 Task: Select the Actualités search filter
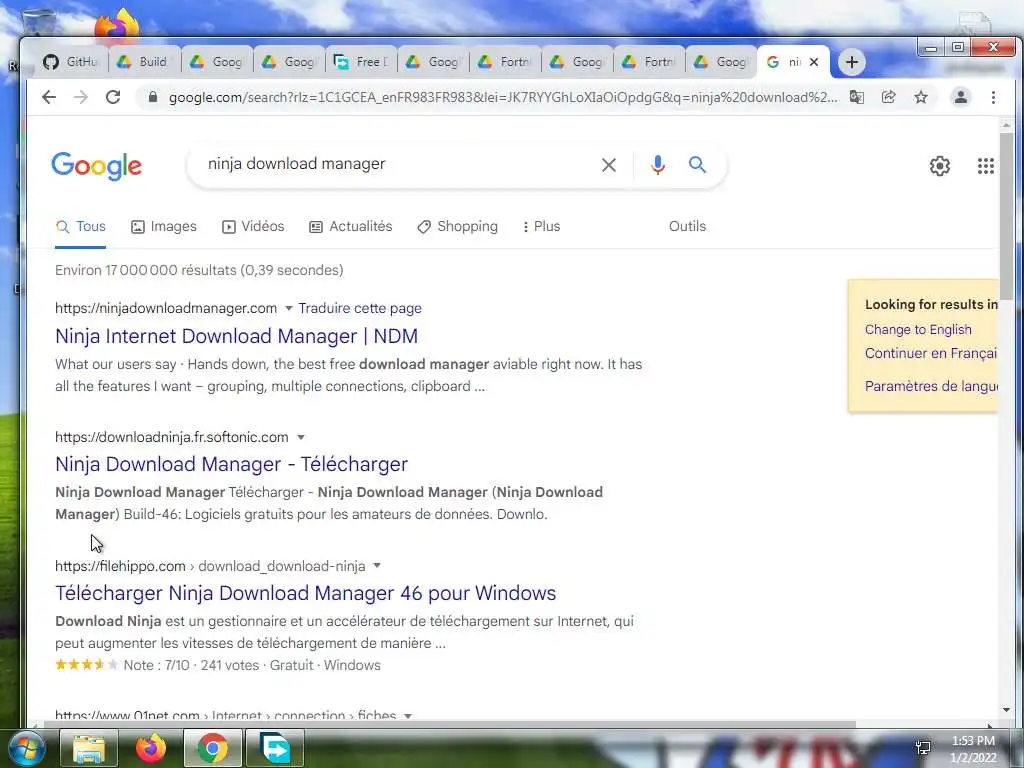point(351,227)
